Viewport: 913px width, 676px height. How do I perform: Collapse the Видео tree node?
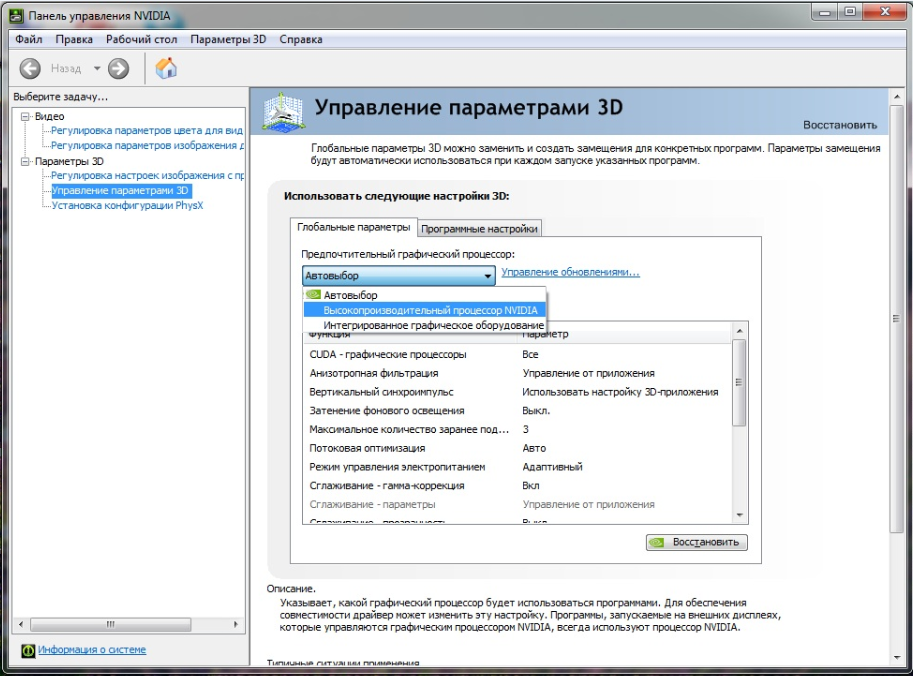(25, 116)
